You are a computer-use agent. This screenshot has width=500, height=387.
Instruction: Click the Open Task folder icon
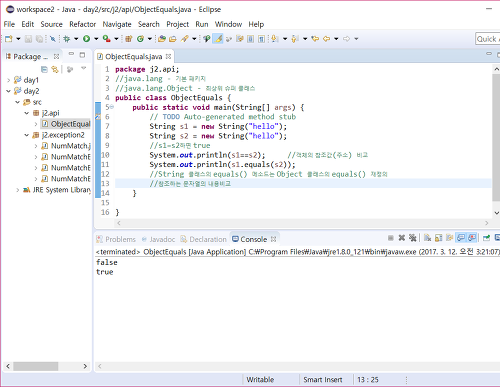173,39
